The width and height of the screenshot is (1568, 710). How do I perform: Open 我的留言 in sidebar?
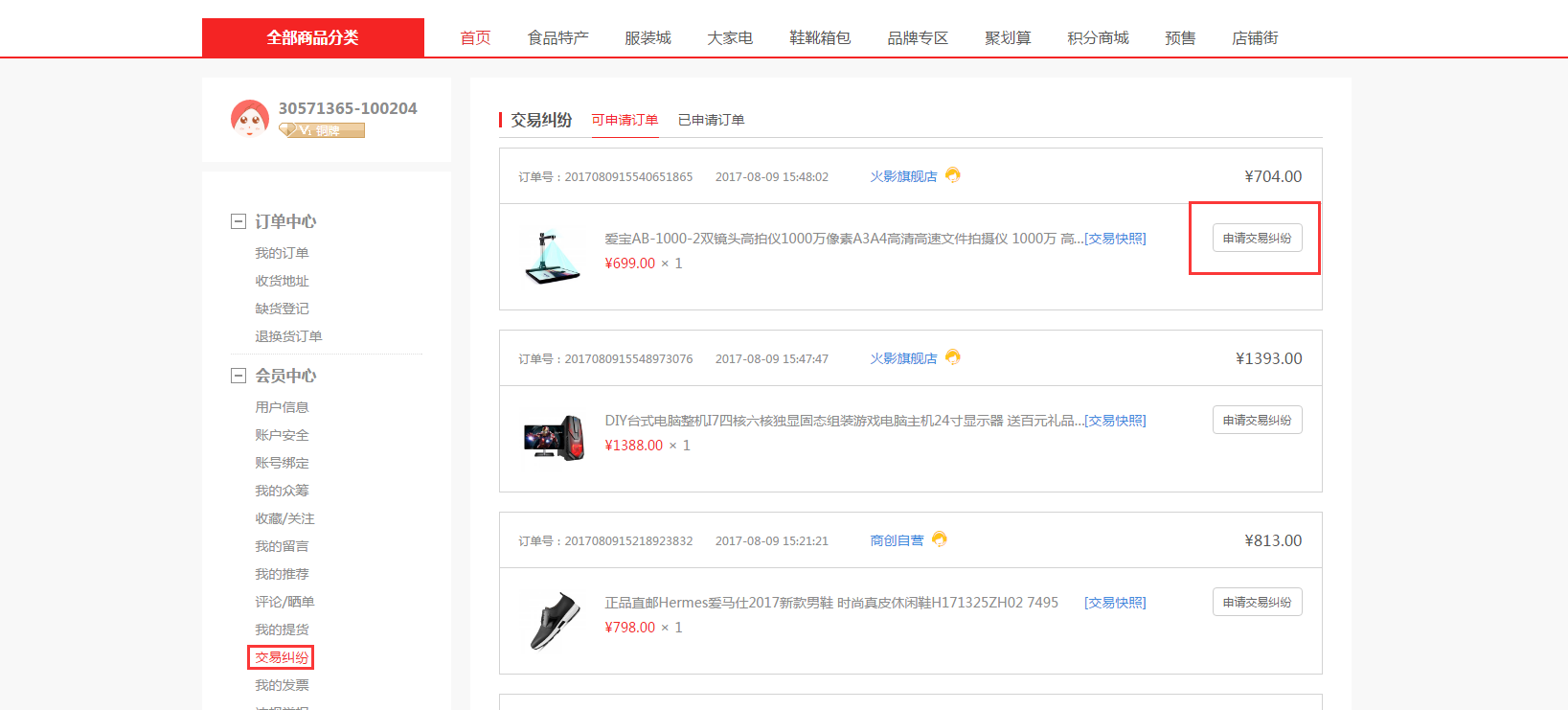pos(282,546)
